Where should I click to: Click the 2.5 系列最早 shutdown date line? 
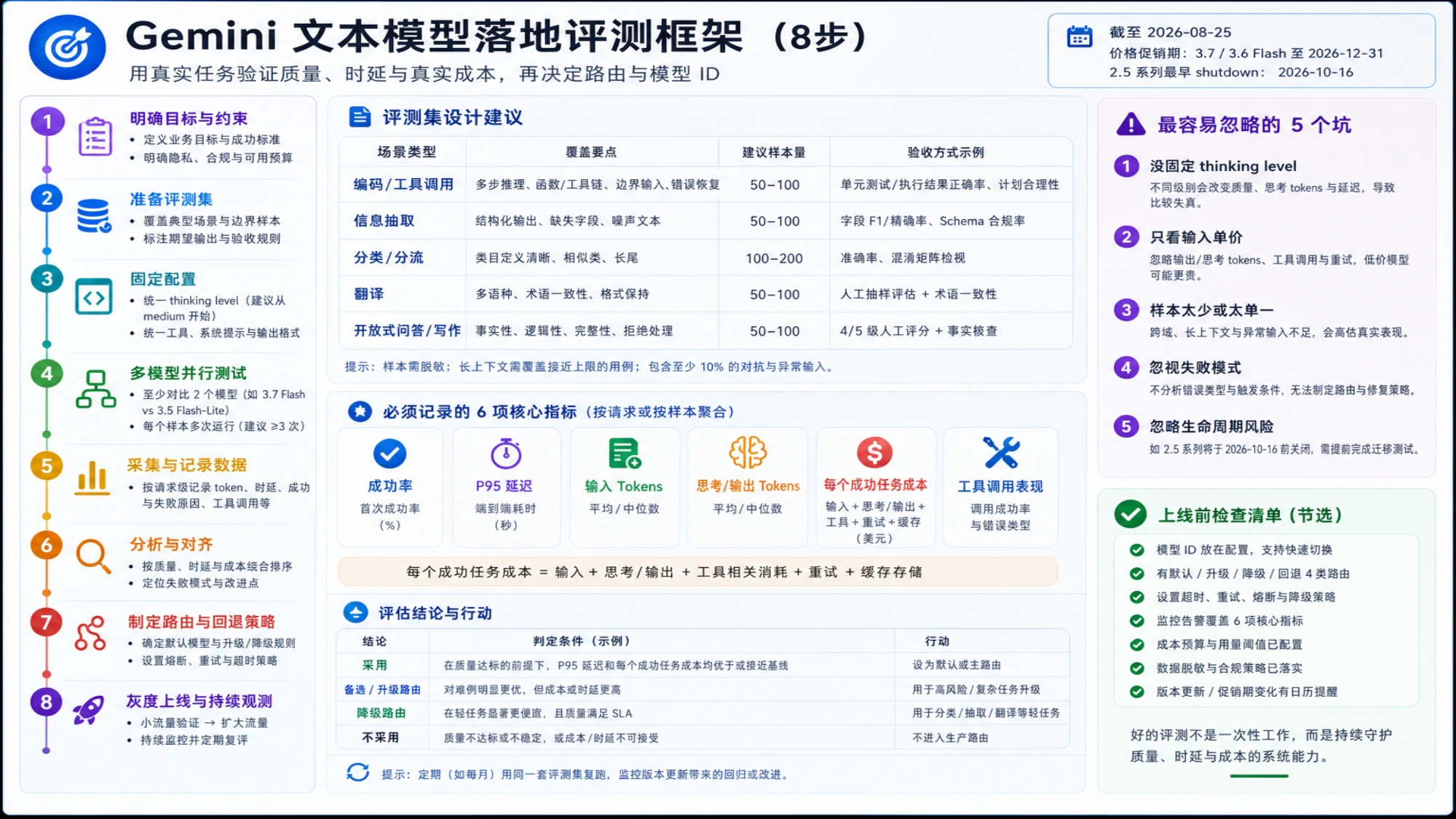(1231, 72)
